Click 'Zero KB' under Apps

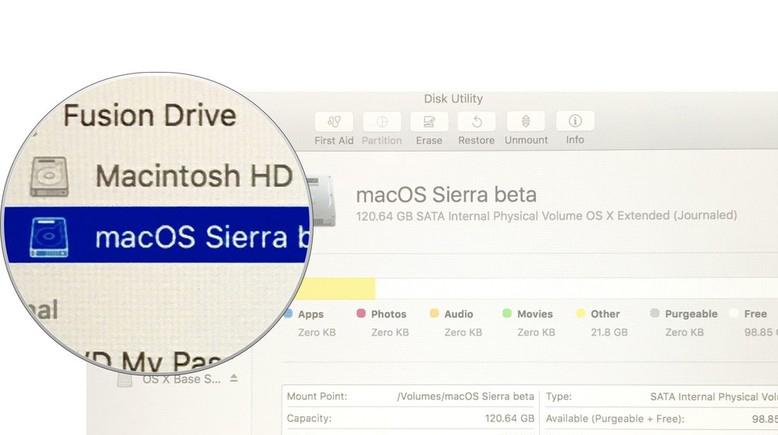tap(317, 332)
